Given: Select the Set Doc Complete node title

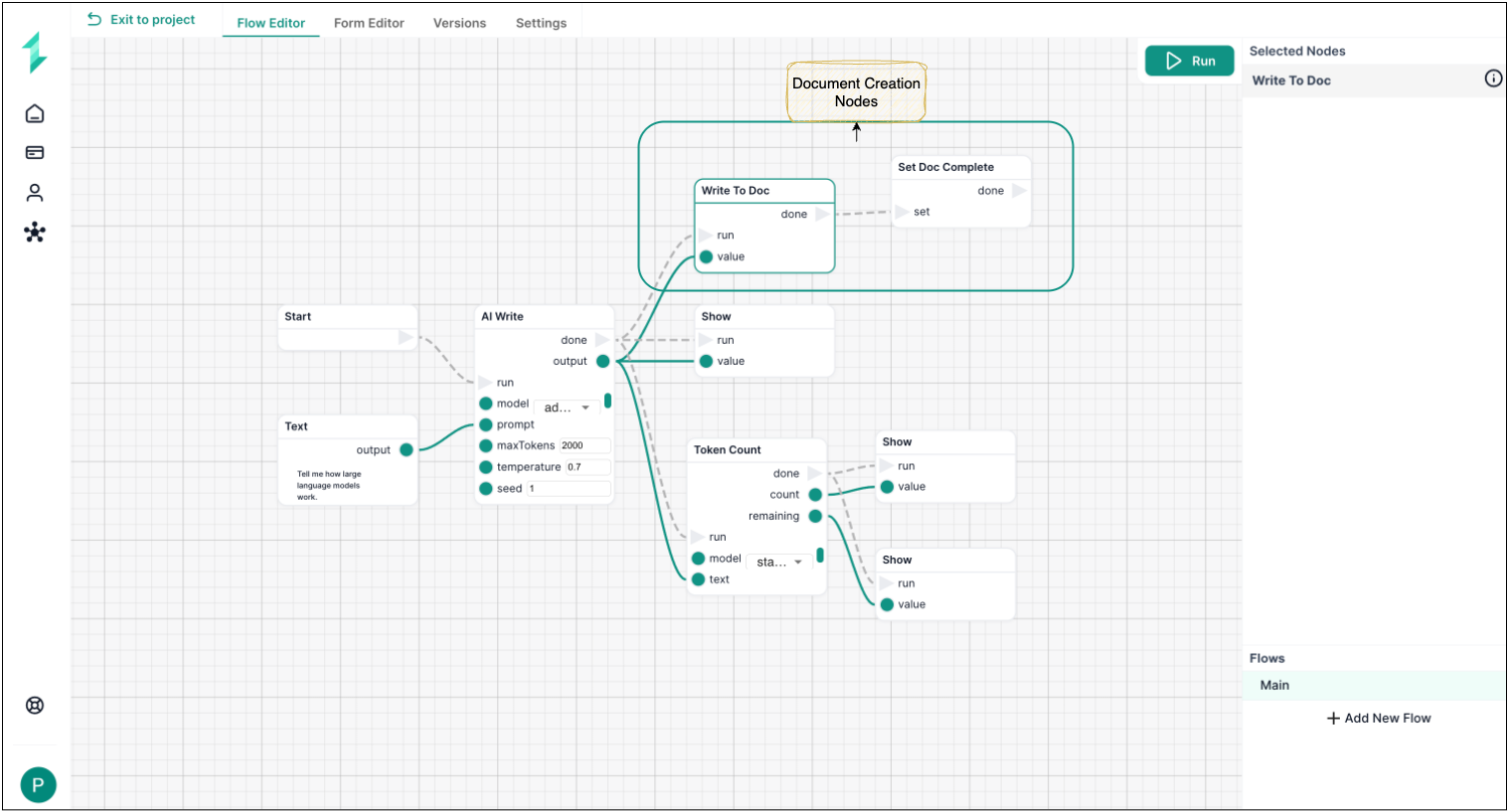Looking at the screenshot, I should click(945, 167).
